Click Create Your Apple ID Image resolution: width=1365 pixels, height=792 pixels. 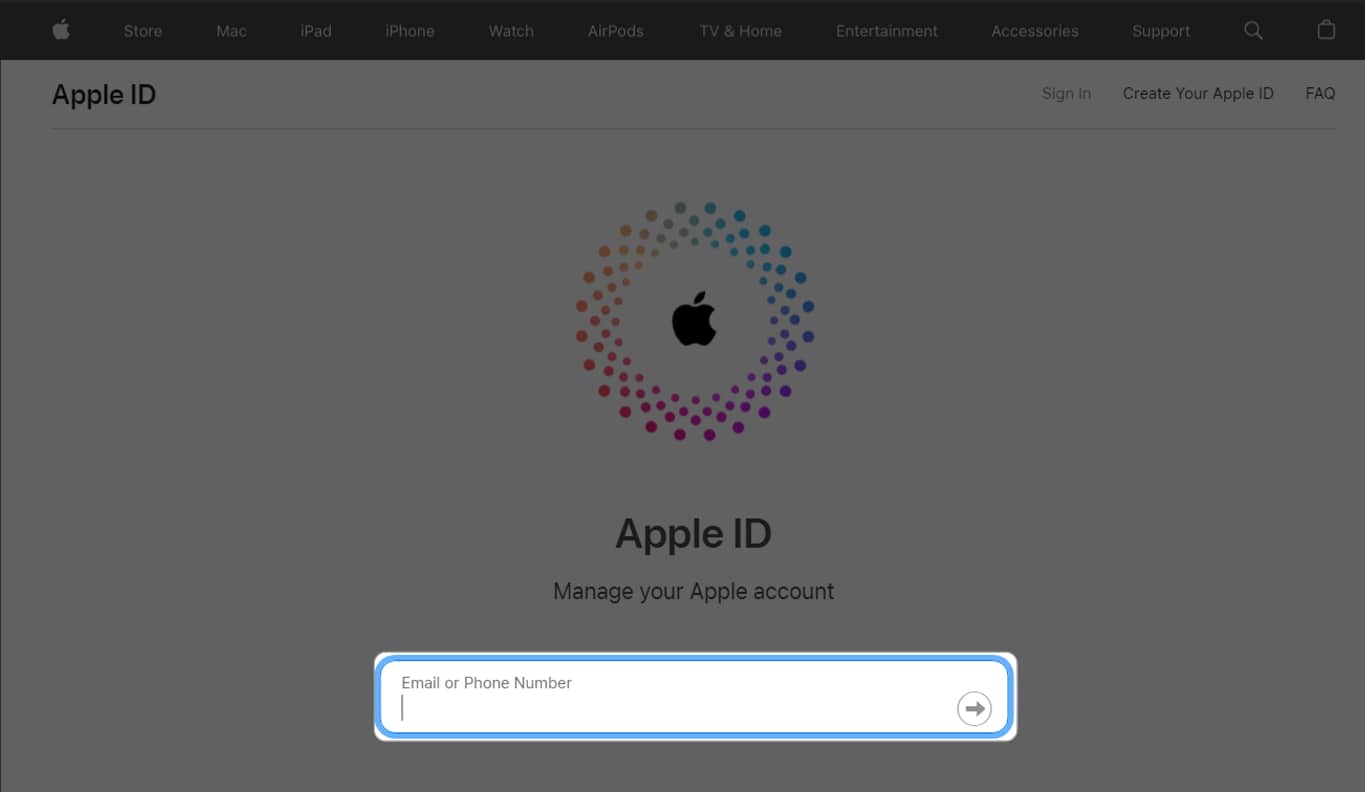[1198, 93]
